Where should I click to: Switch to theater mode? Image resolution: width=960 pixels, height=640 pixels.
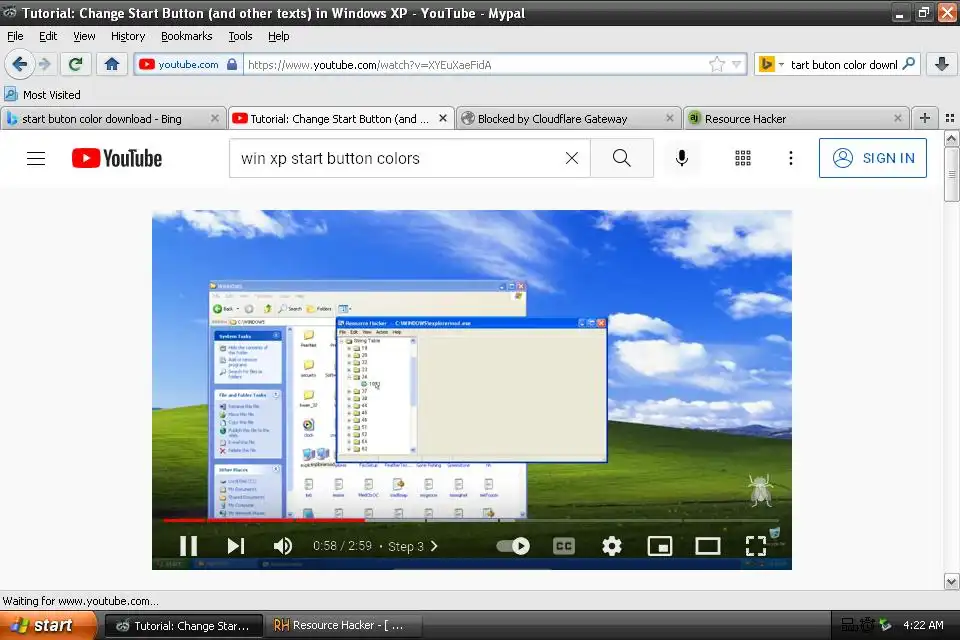tap(708, 546)
